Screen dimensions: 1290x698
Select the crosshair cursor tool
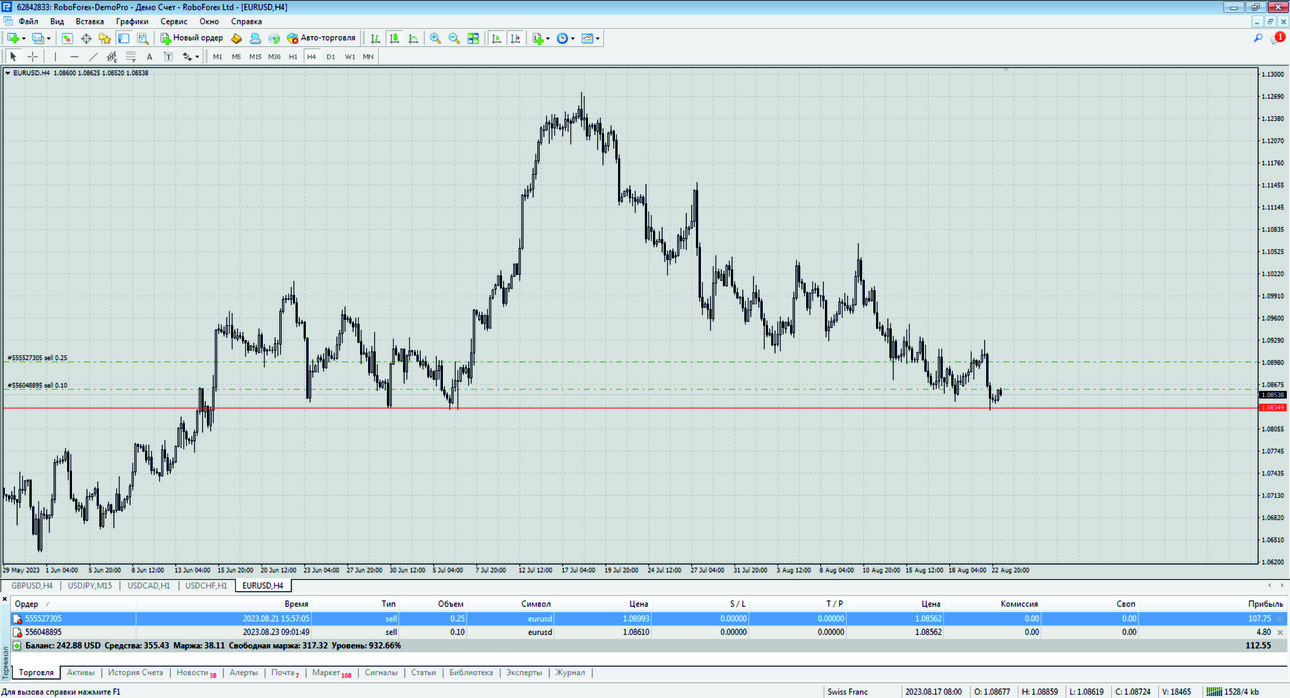pos(32,56)
